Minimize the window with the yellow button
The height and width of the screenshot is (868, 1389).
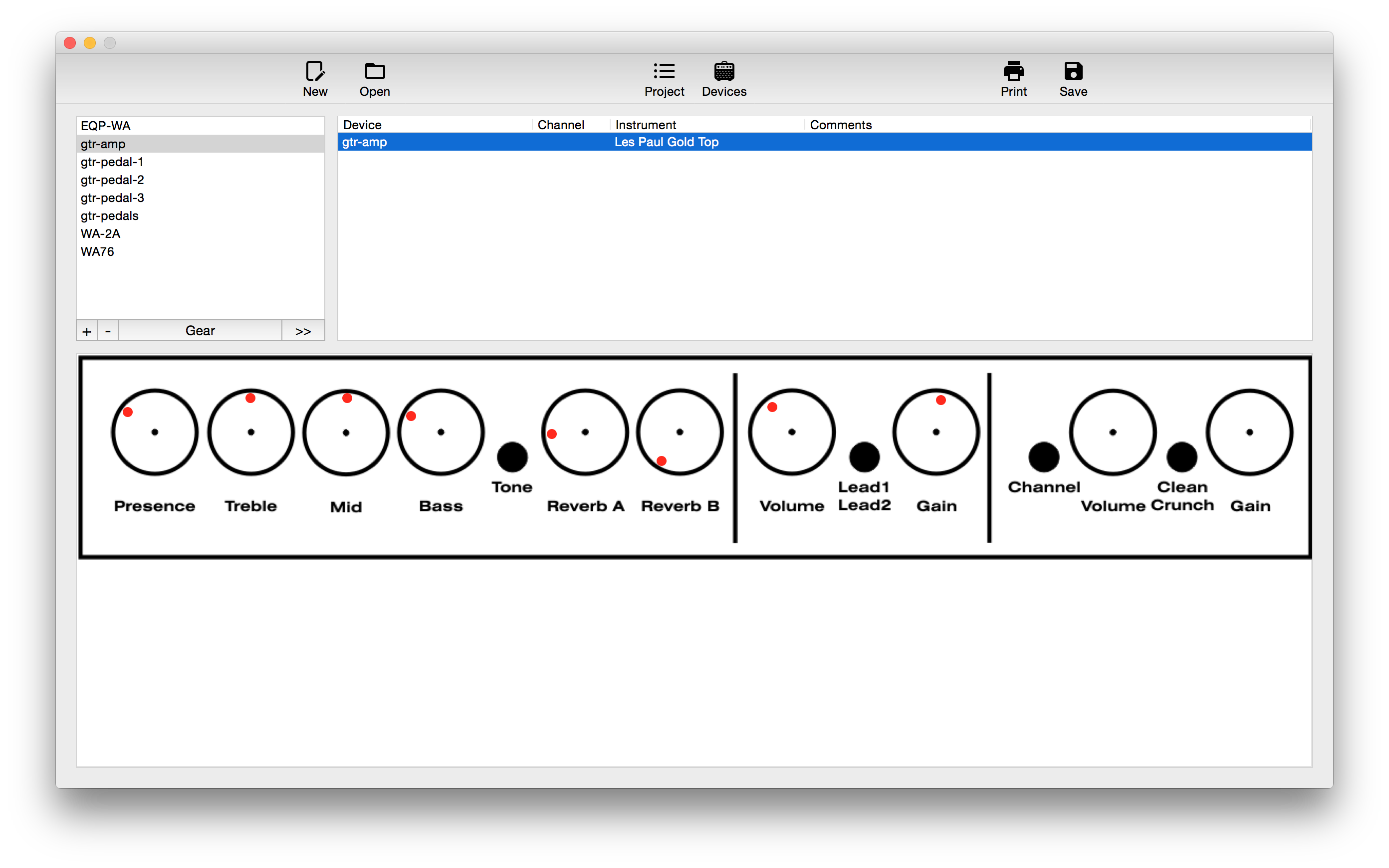[90, 43]
